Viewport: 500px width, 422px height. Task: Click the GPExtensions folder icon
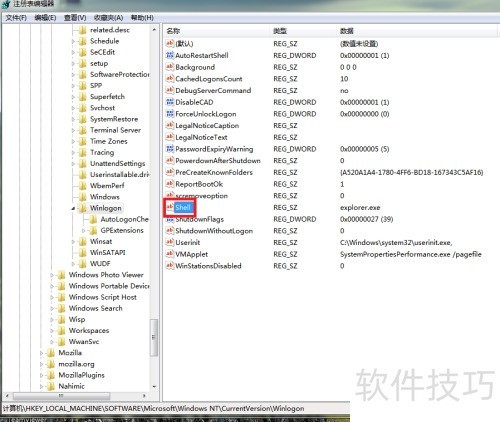coord(93,230)
